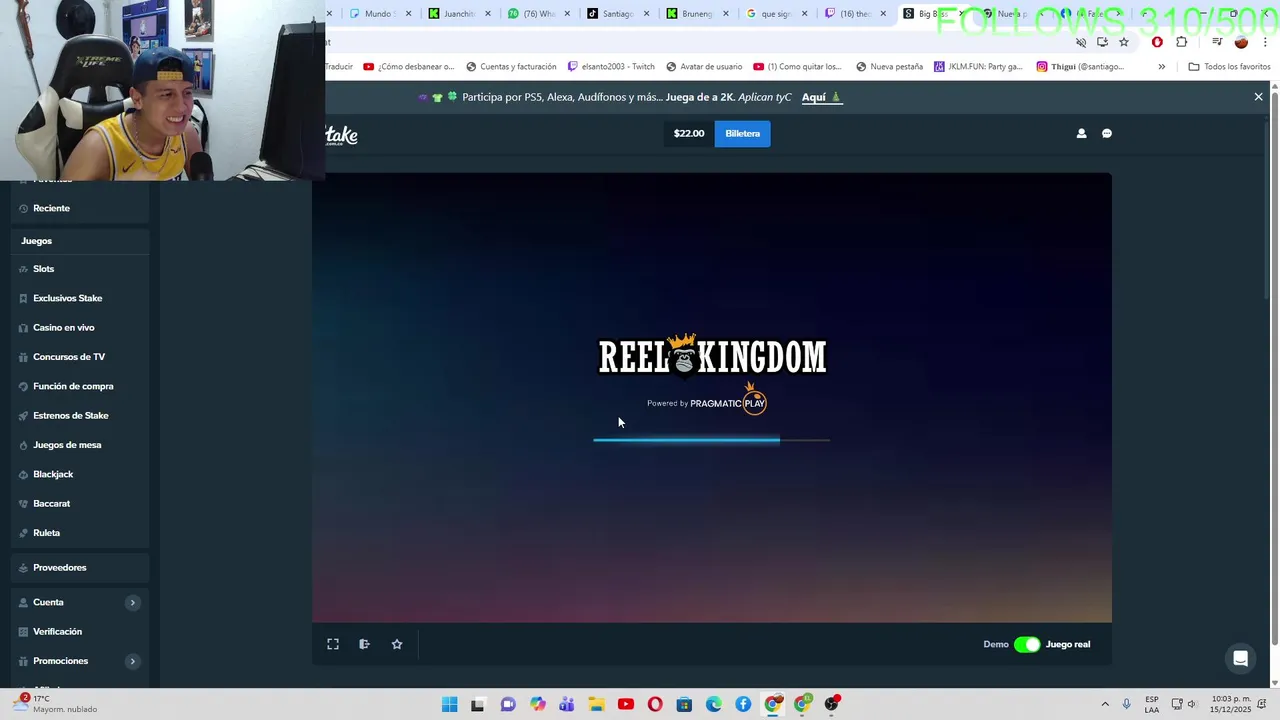Open elsanto2003 - Twitch bookmark
The width and height of the screenshot is (1280, 720).
coord(611,67)
